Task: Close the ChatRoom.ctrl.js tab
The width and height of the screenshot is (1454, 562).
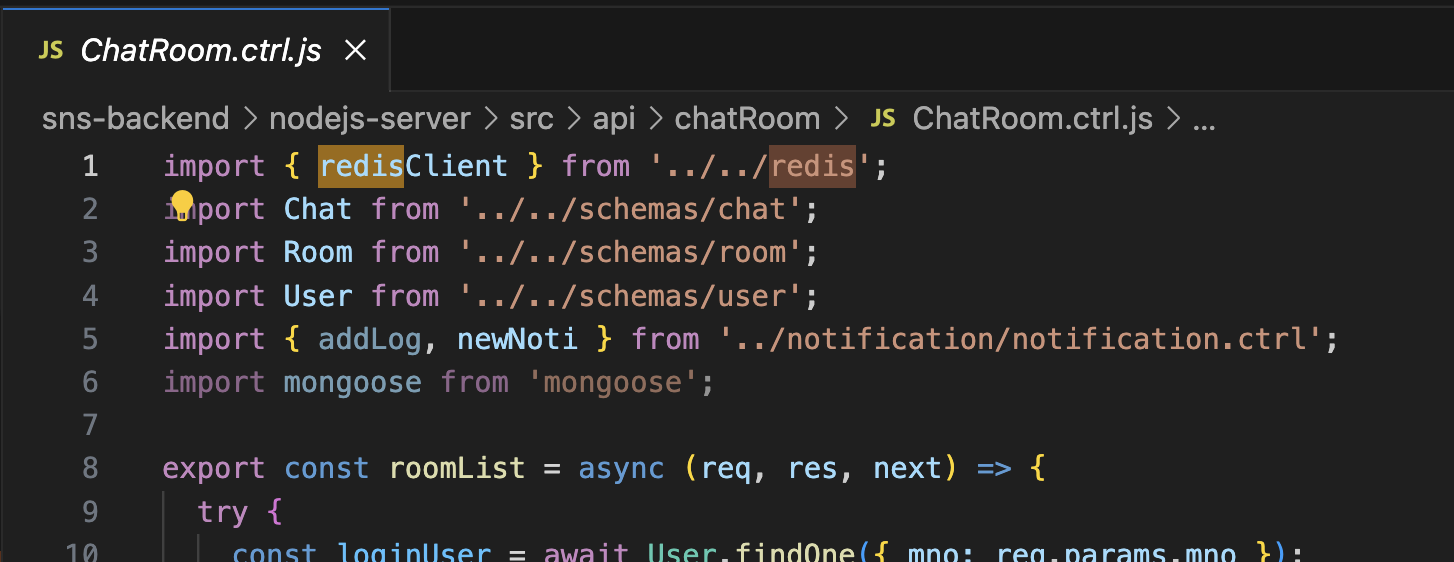Action: click(x=355, y=51)
